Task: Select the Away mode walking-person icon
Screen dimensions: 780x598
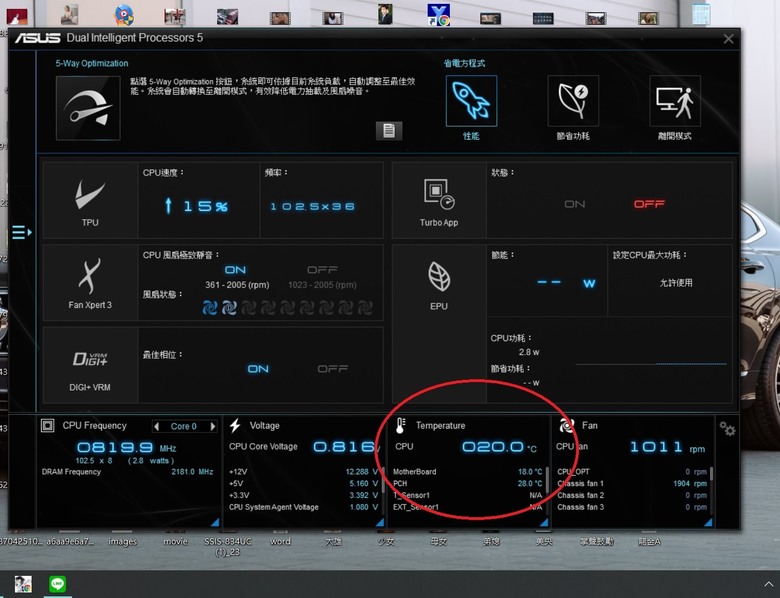Action: click(x=675, y=101)
